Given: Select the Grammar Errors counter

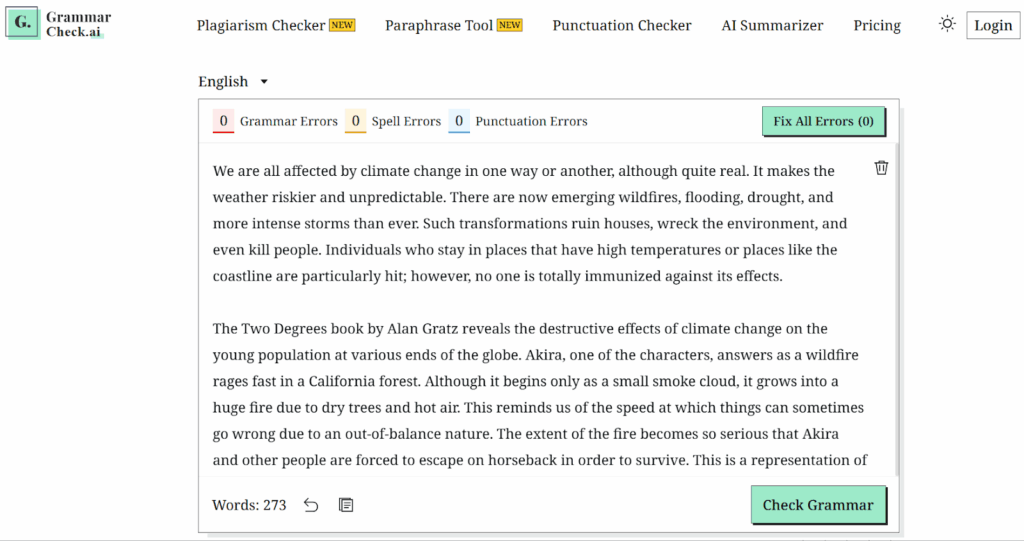Looking at the screenshot, I should point(224,122).
